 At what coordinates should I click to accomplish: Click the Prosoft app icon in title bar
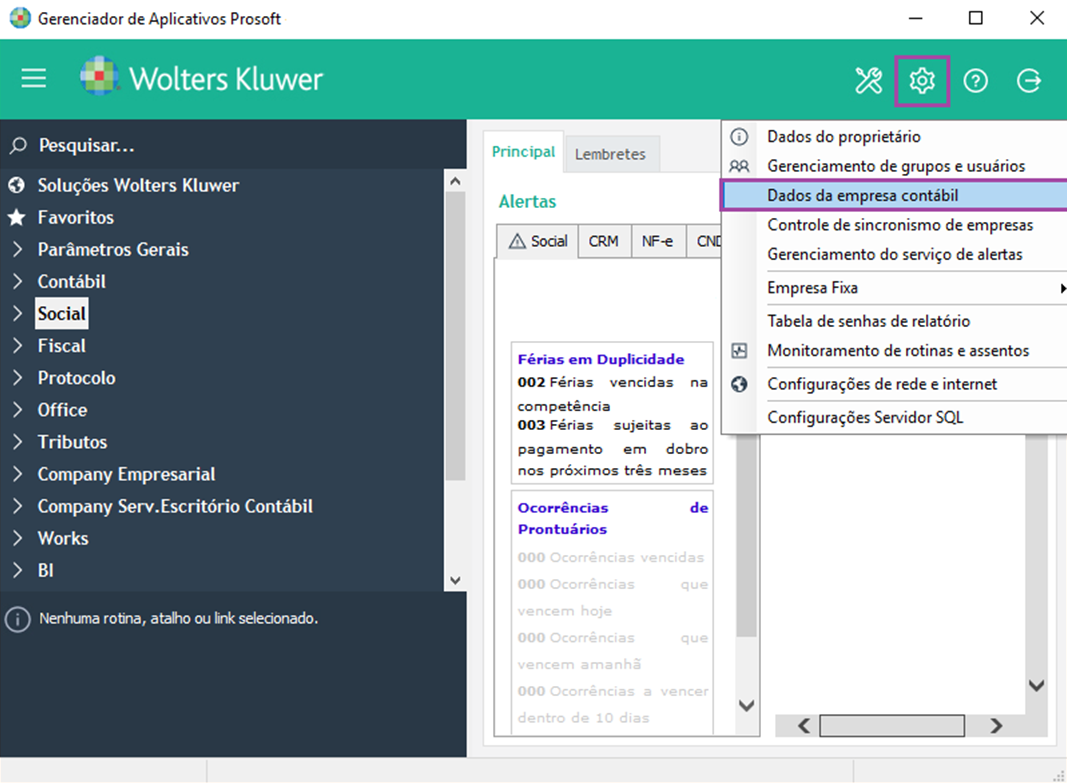(20, 18)
